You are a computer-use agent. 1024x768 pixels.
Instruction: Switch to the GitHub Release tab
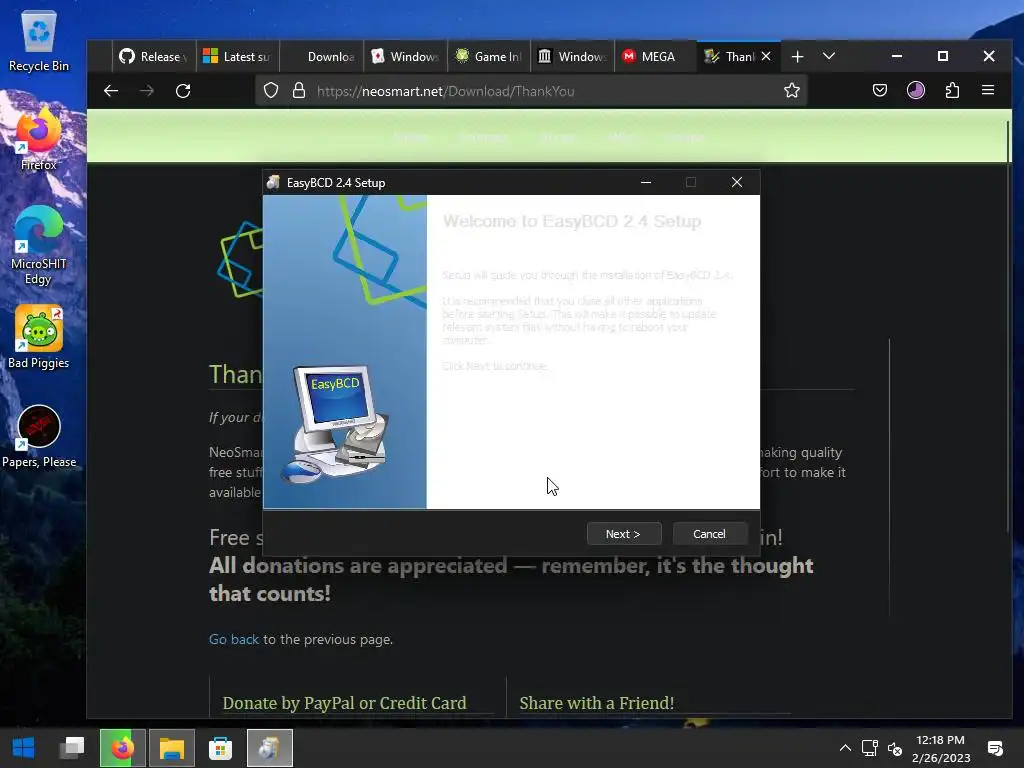(153, 57)
